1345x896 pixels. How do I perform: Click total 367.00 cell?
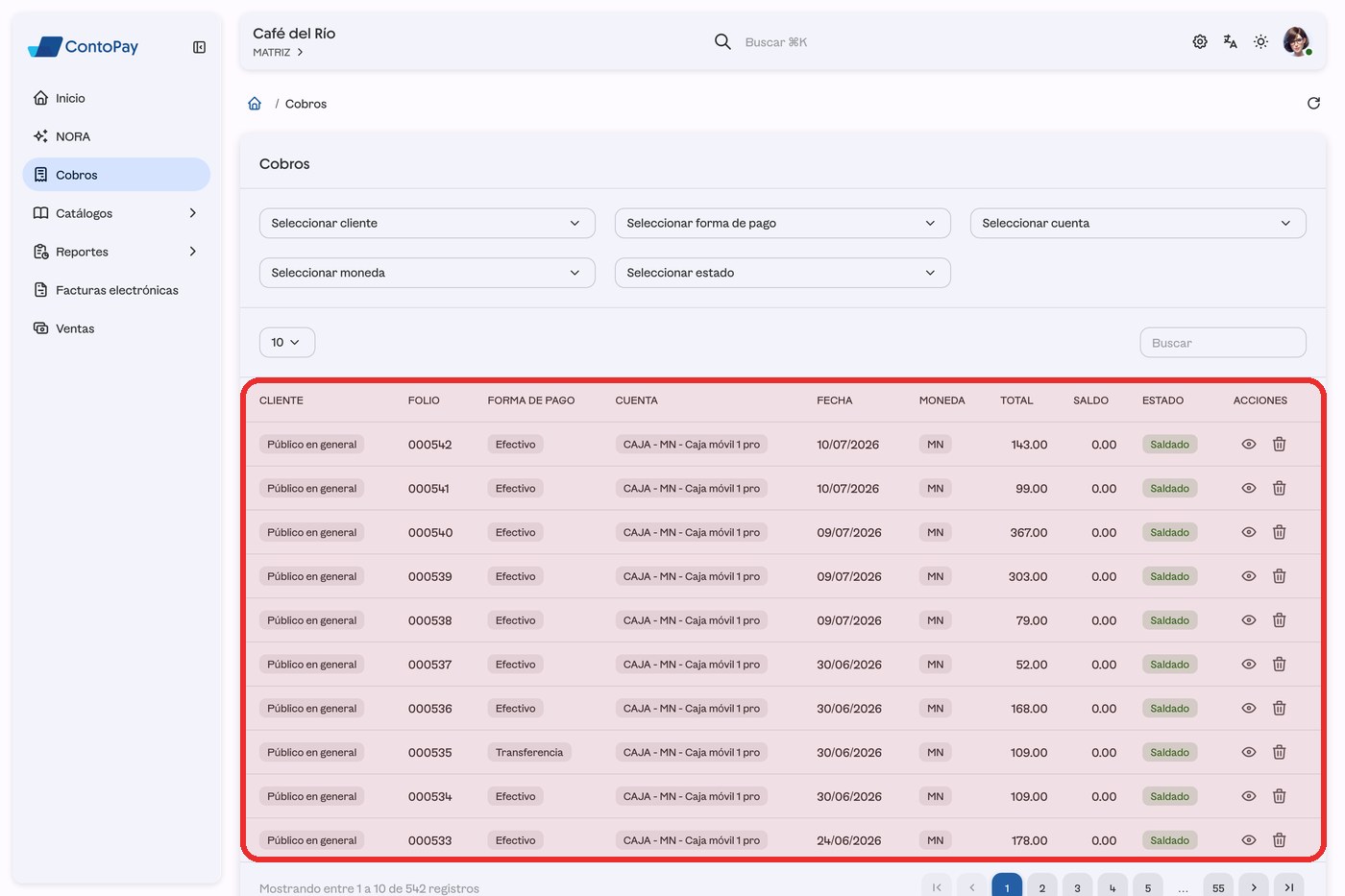point(1029,533)
